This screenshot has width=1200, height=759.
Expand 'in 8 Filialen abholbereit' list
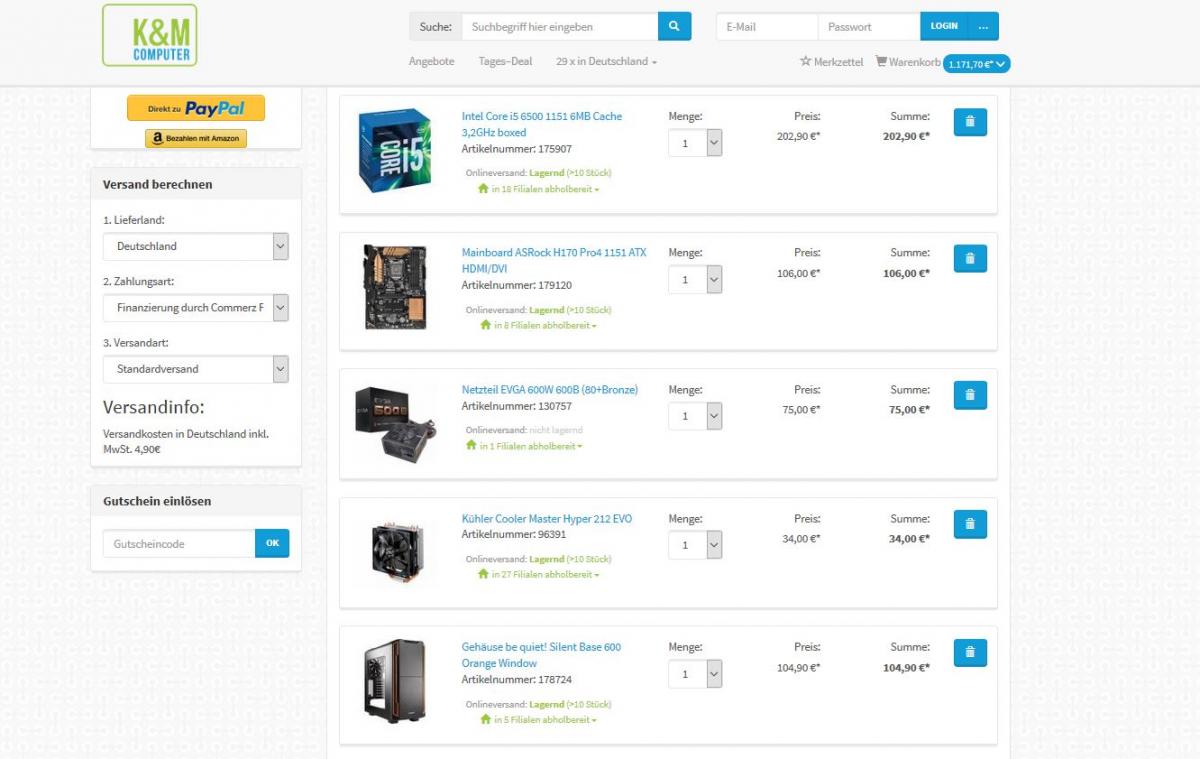click(x=538, y=325)
